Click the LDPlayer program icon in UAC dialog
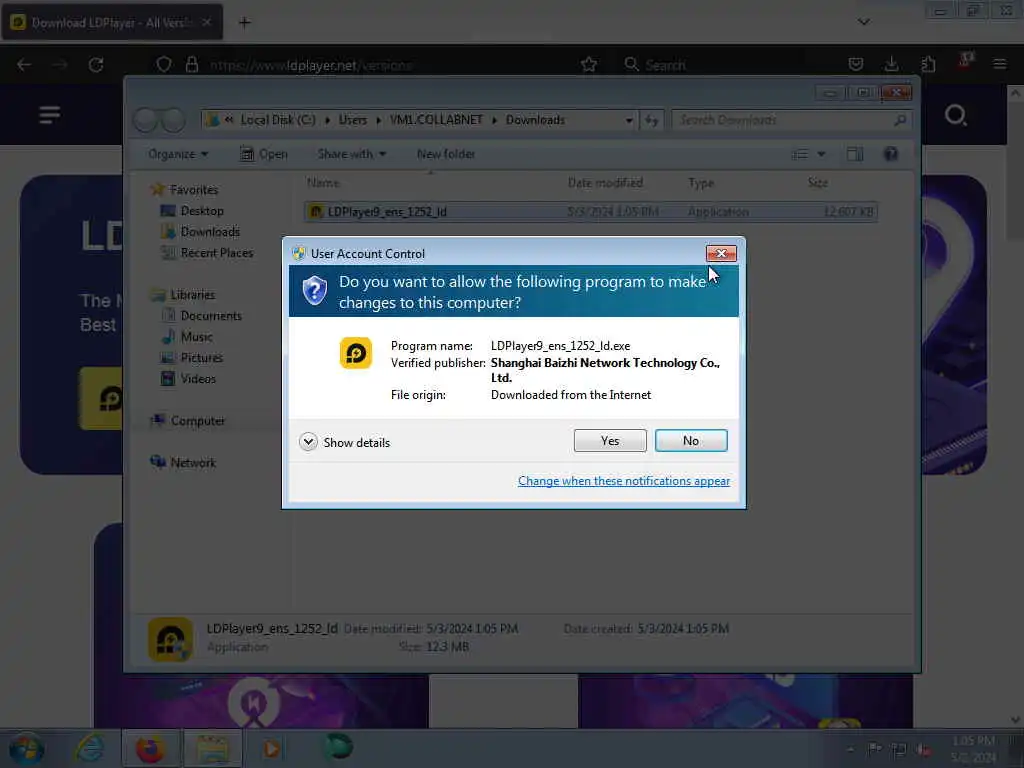The image size is (1024, 768). (x=356, y=353)
